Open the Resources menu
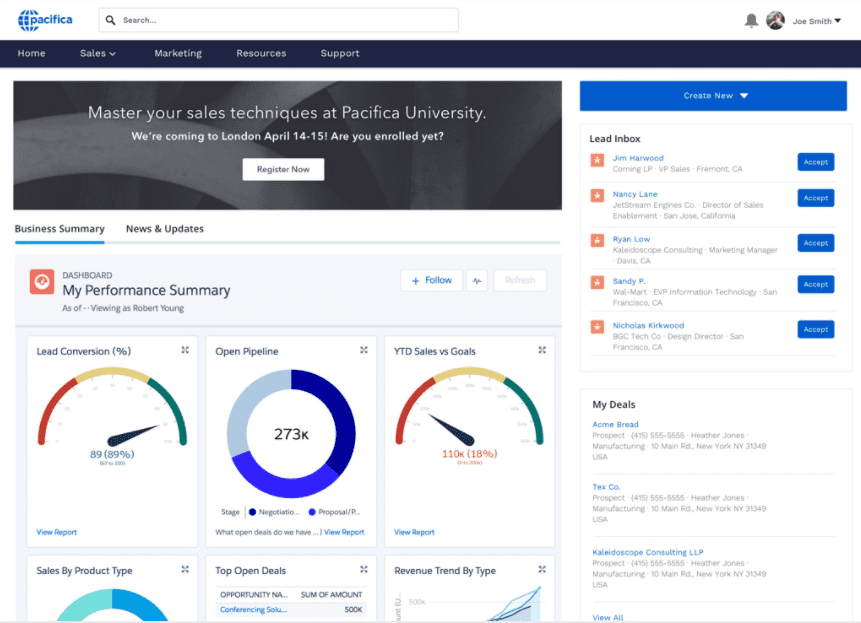Screen dimensions: 861x623 click(261, 53)
